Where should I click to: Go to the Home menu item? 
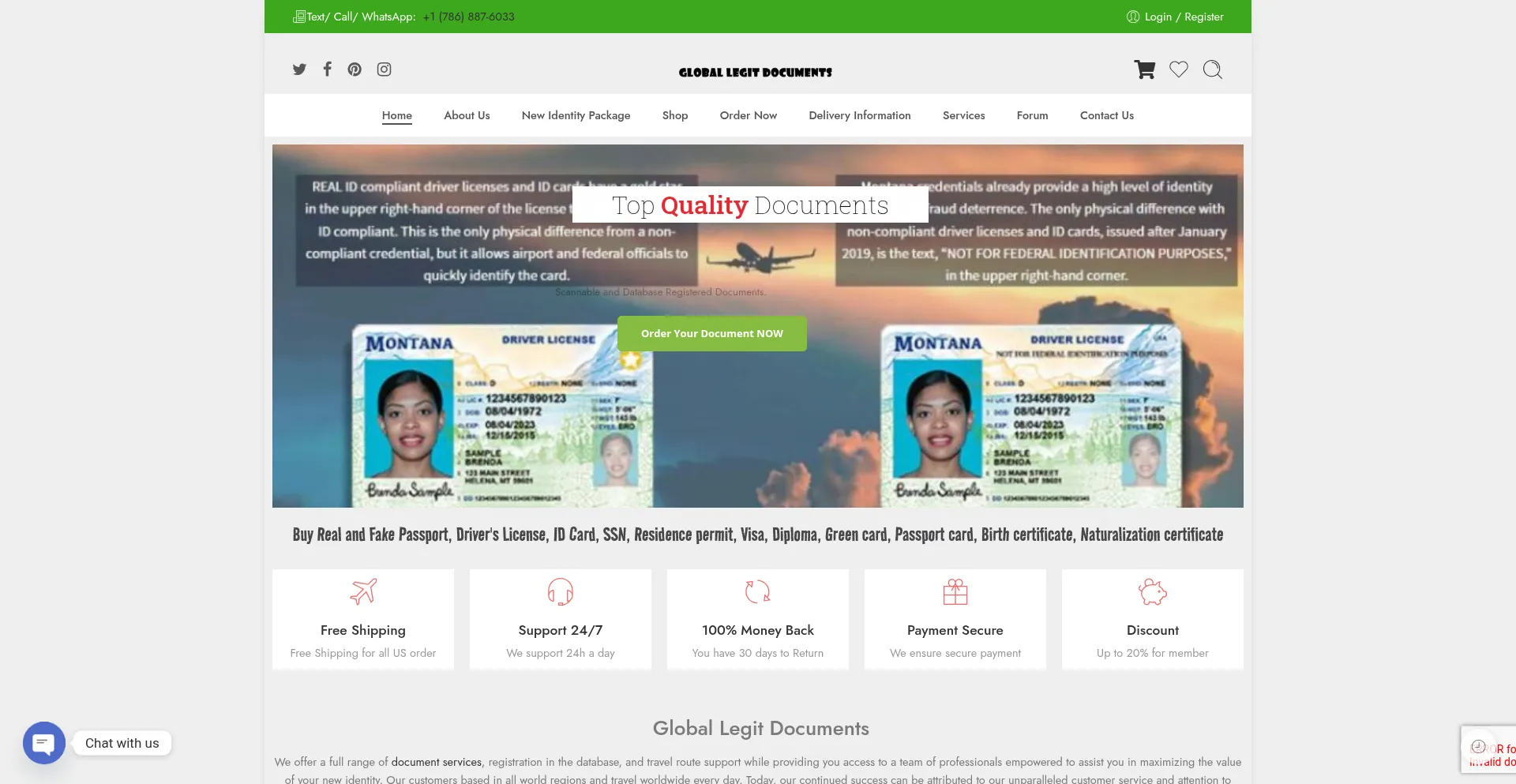[397, 115]
